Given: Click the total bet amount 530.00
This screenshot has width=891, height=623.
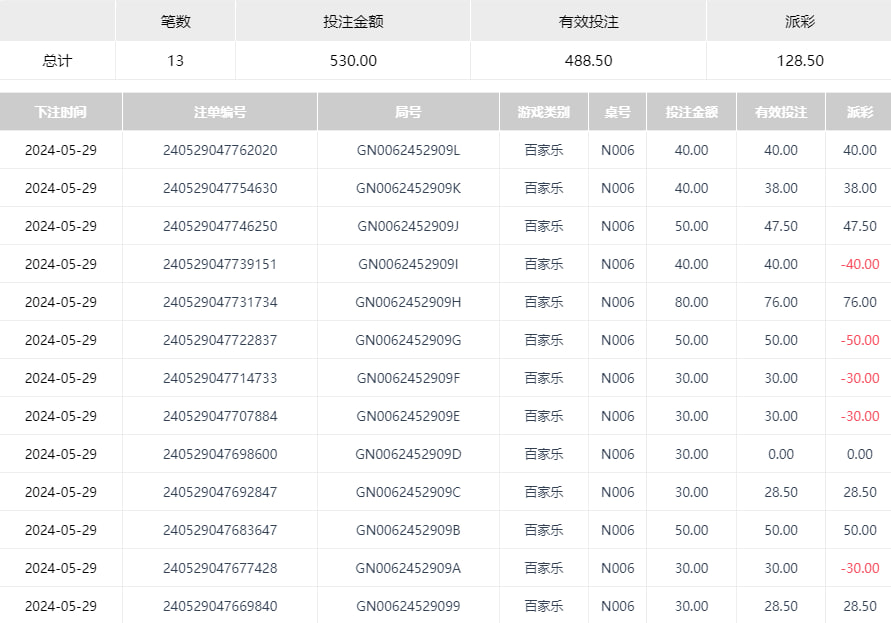Looking at the screenshot, I should [353, 60].
